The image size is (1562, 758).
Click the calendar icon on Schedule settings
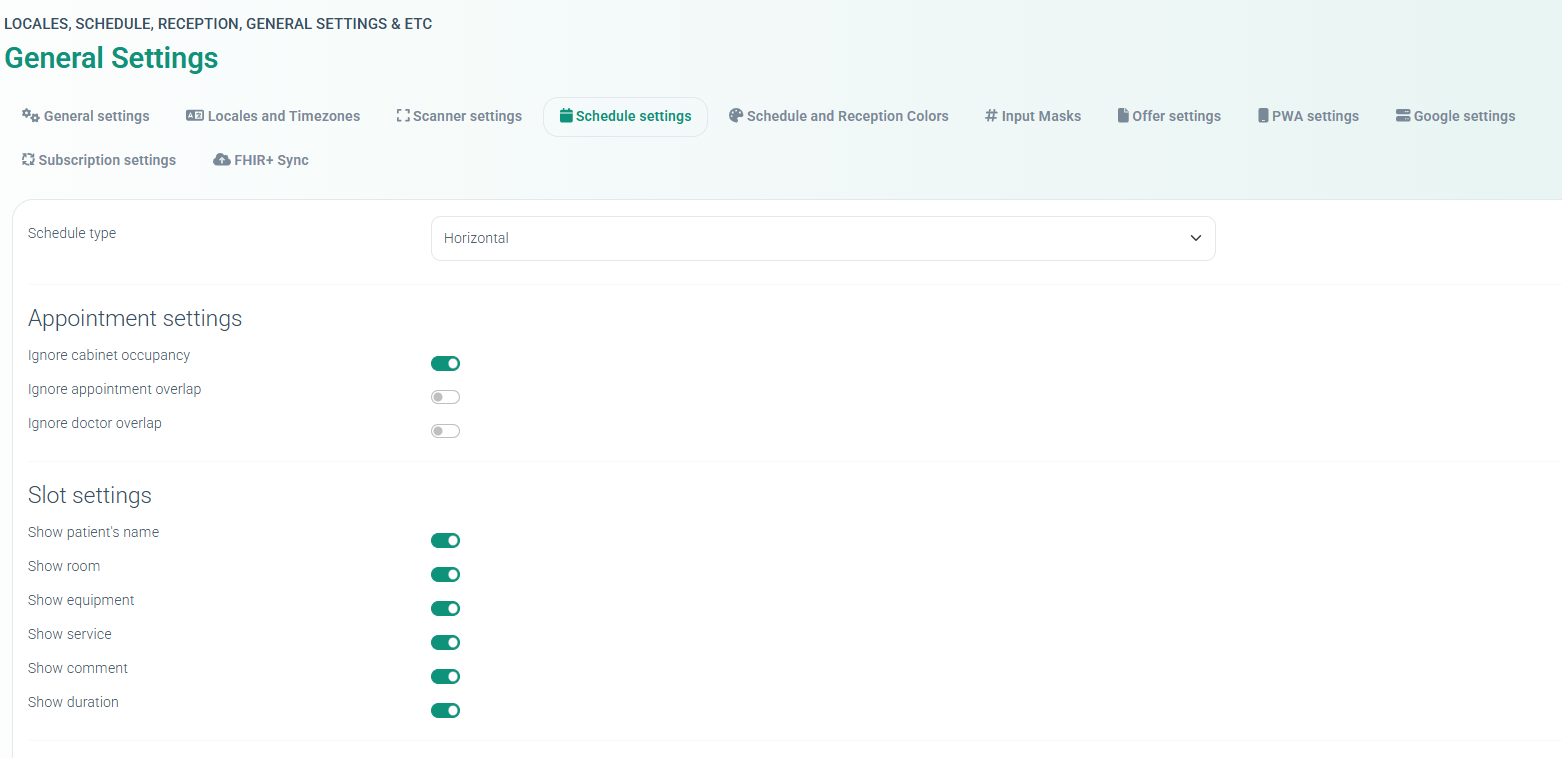(x=566, y=116)
